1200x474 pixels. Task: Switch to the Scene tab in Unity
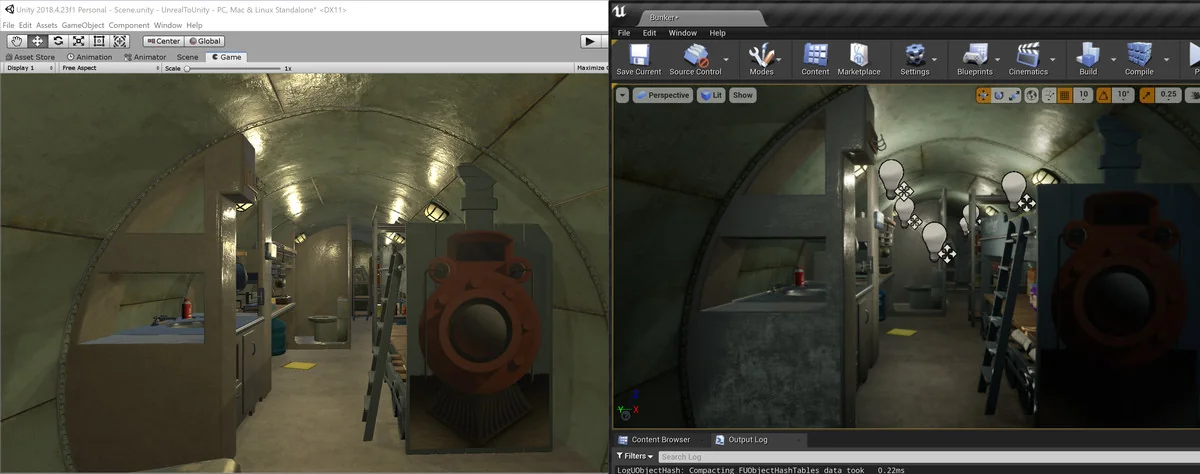tap(187, 57)
